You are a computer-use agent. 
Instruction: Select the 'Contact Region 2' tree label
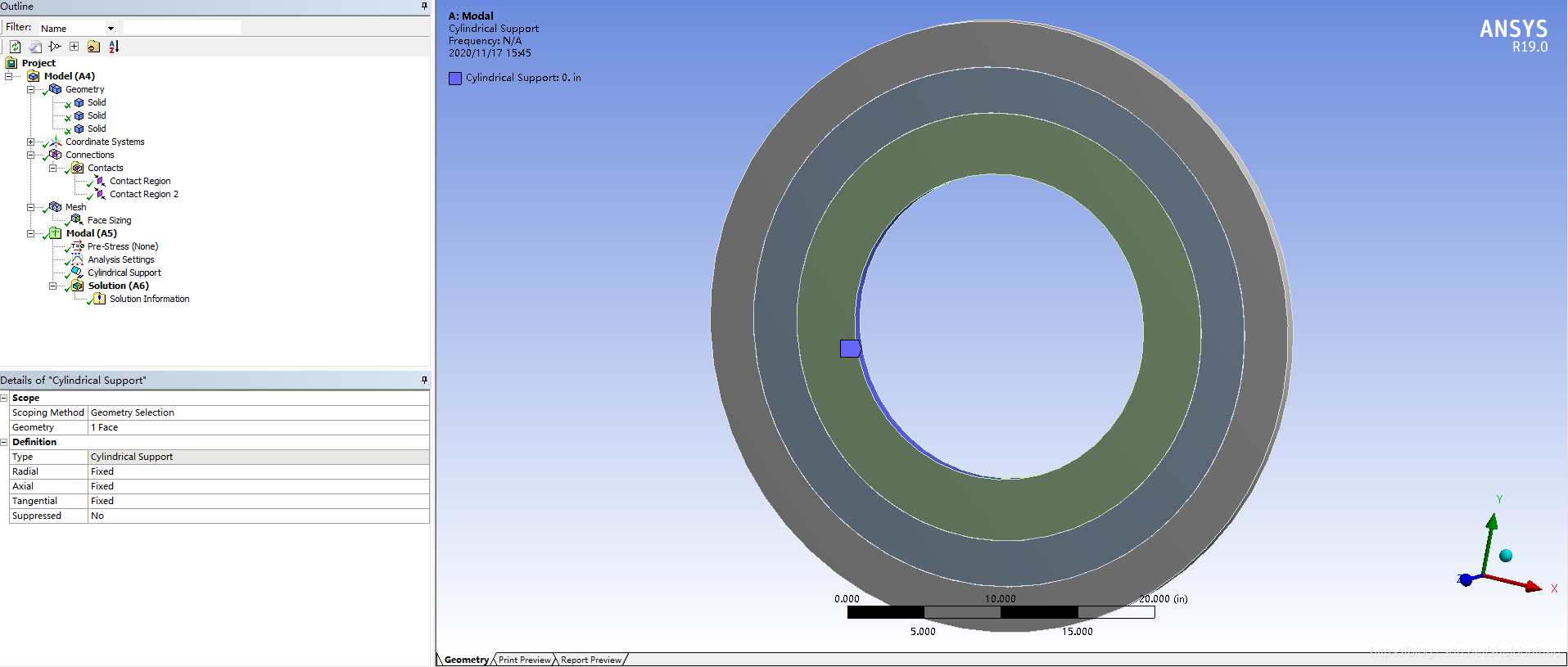144,194
